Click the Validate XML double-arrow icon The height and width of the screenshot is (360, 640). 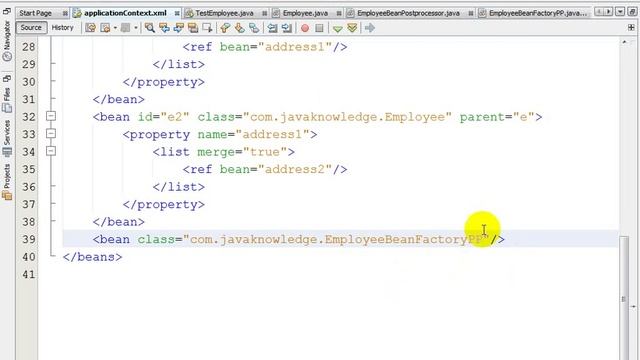pos(352,28)
